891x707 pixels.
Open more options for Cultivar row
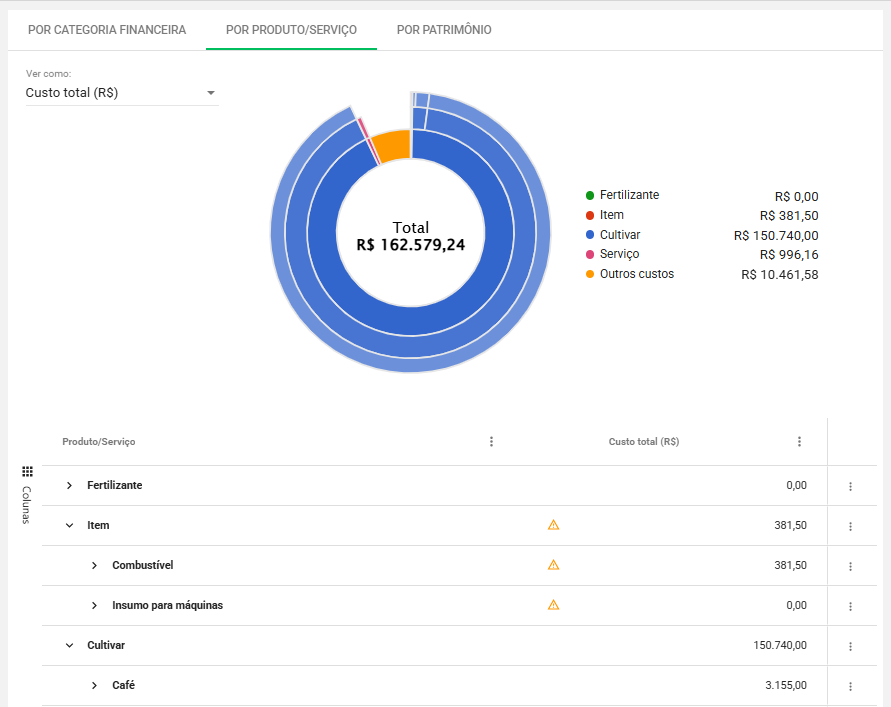(850, 646)
